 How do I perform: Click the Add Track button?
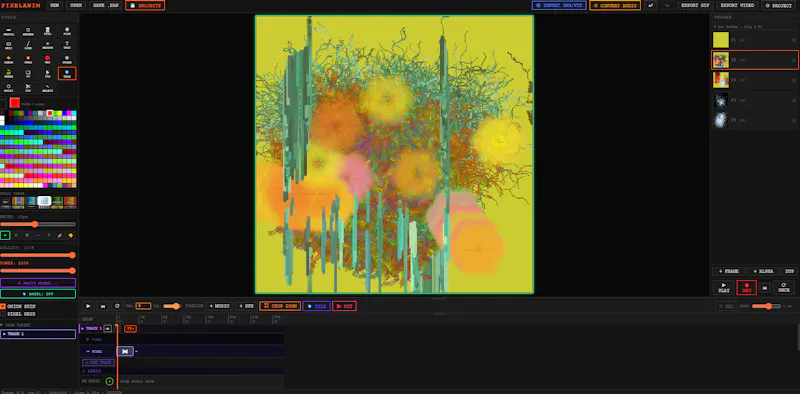pos(98,362)
